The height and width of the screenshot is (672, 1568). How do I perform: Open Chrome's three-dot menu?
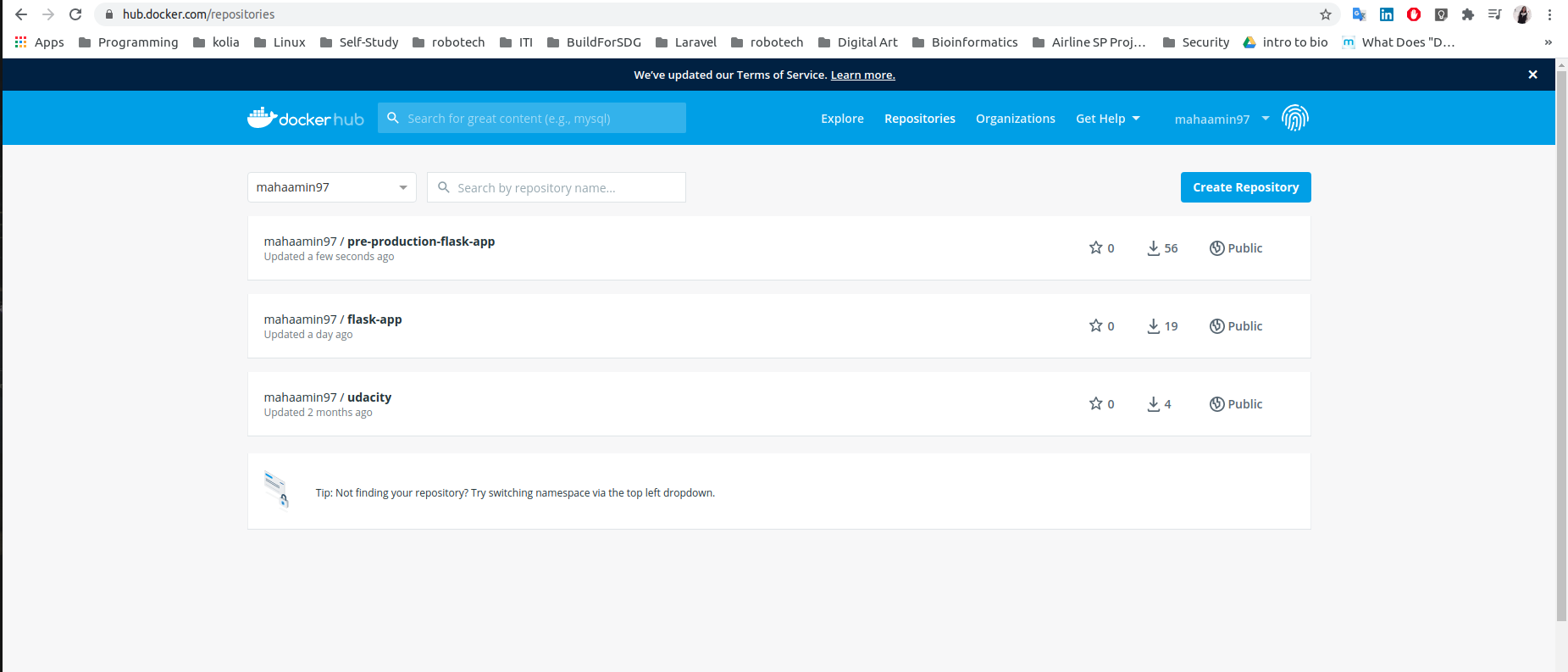click(x=1549, y=14)
